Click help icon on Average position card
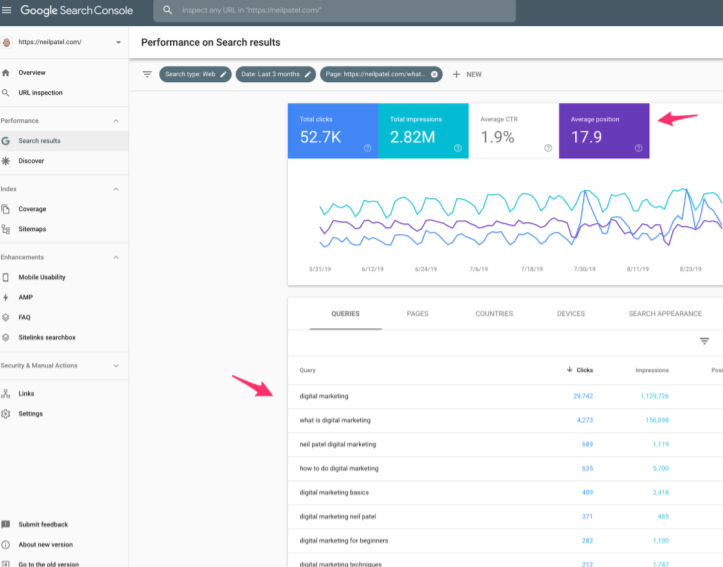This screenshot has height=567, width=723. (x=639, y=148)
